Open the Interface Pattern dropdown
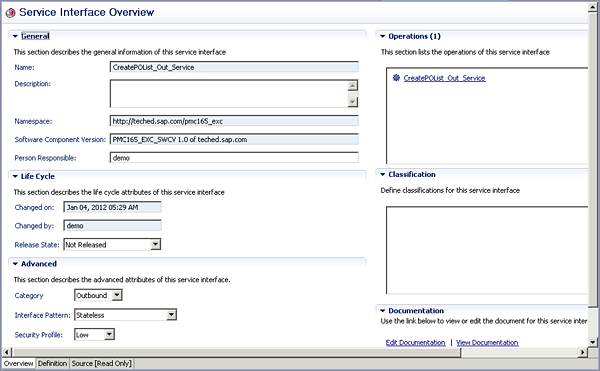The width and height of the screenshot is (600, 371). point(171,315)
